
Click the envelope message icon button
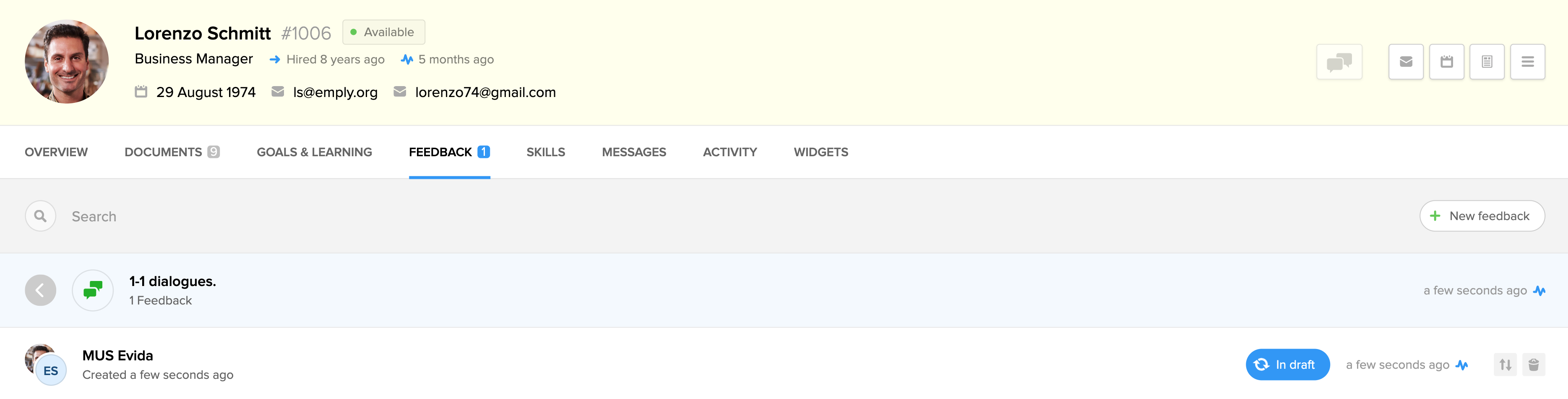point(1406,61)
